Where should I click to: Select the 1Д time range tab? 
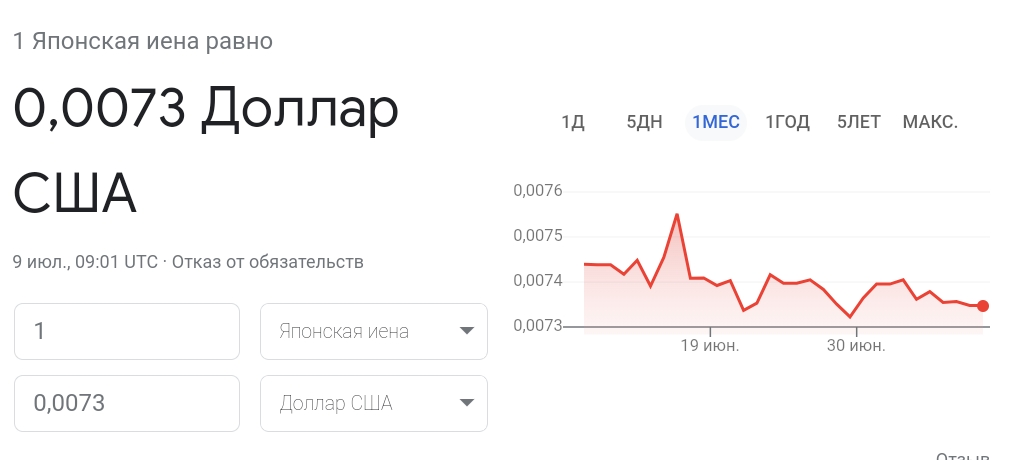(x=573, y=122)
